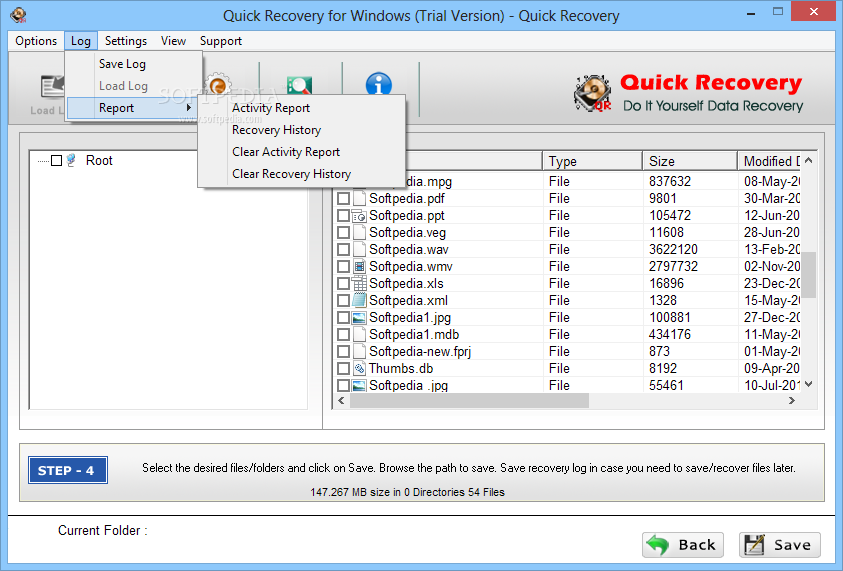Click the Softpedia.ppt file icon
Screen dimensions: 843x571
pyautogui.click(x=359, y=216)
